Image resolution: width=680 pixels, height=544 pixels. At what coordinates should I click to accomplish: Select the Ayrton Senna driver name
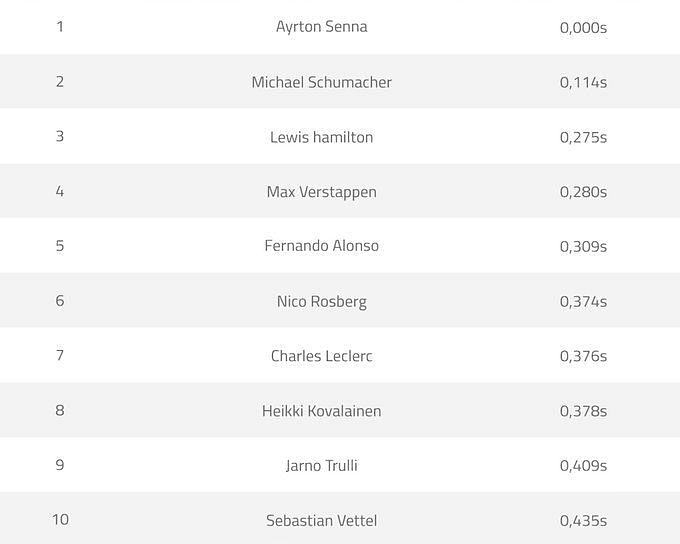[x=322, y=27]
